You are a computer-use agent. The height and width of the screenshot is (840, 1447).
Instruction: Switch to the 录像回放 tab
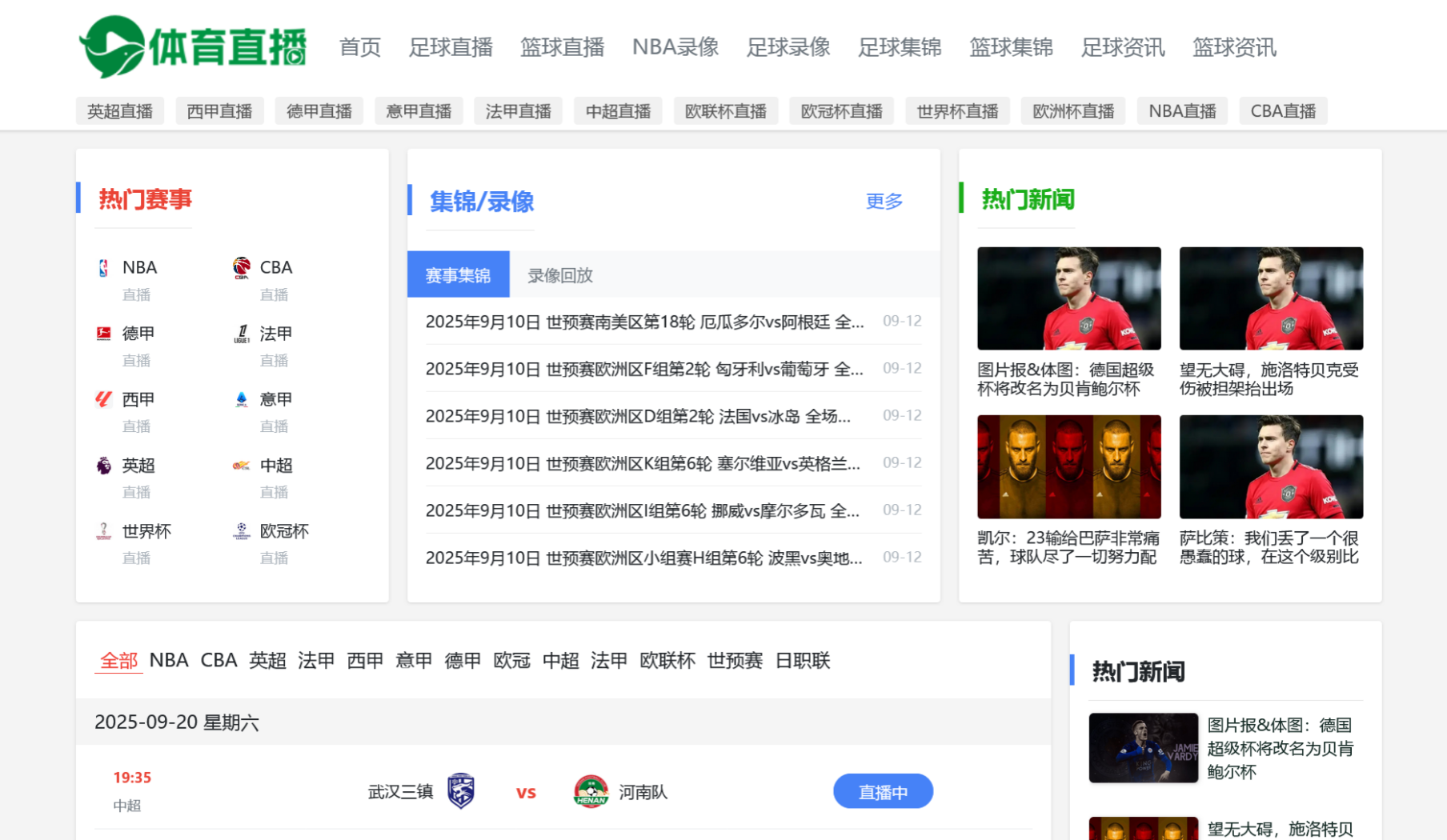560,274
